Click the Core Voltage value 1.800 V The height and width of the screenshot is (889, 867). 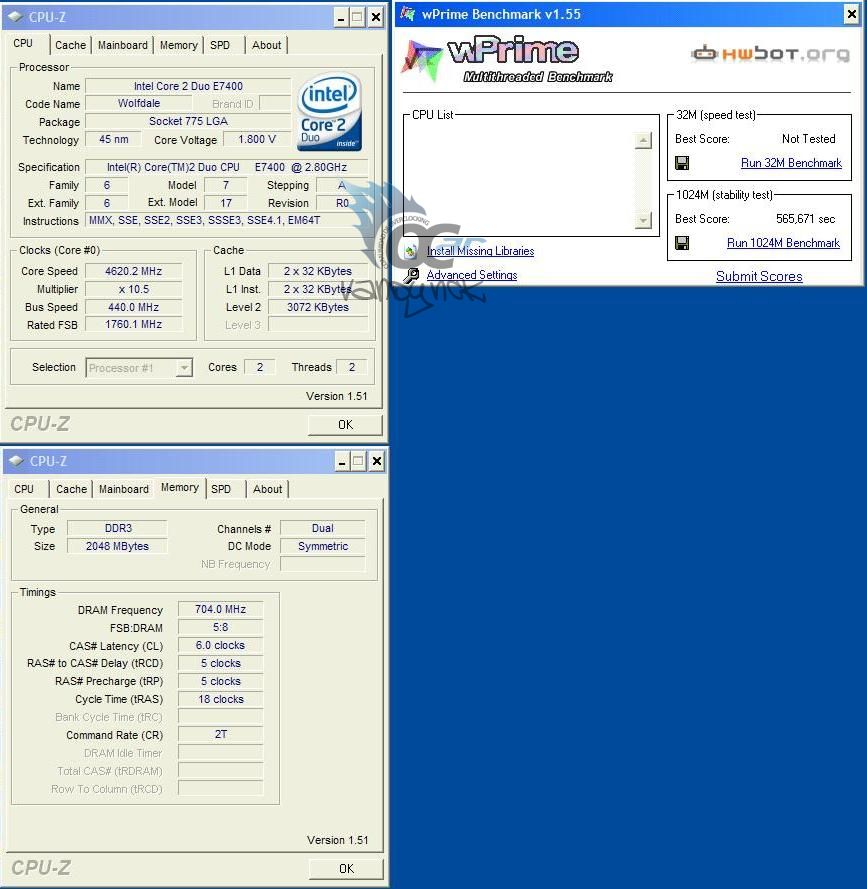coord(257,139)
